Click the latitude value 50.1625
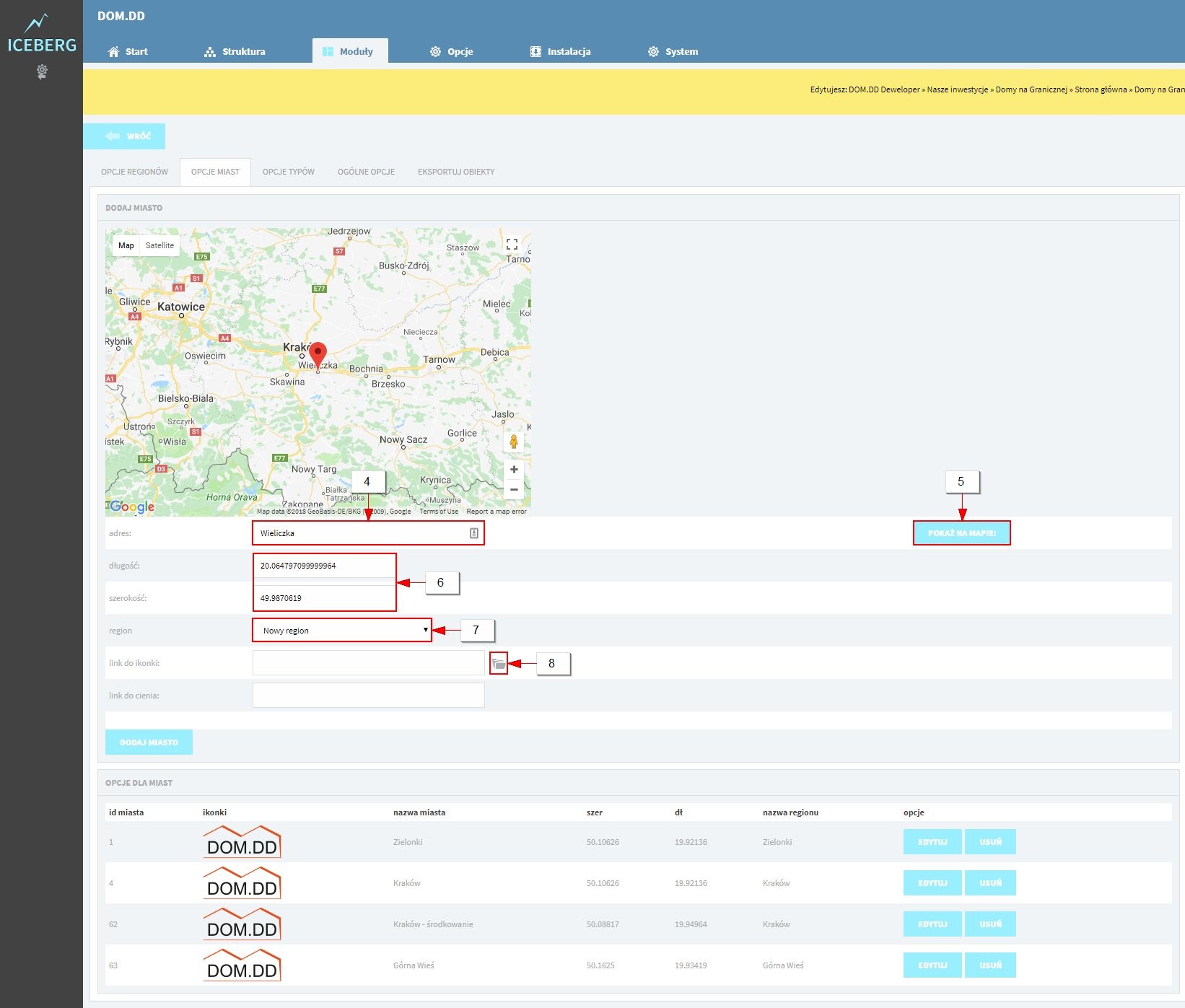The image size is (1185, 1008). pyautogui.click(x=600, y=965)
